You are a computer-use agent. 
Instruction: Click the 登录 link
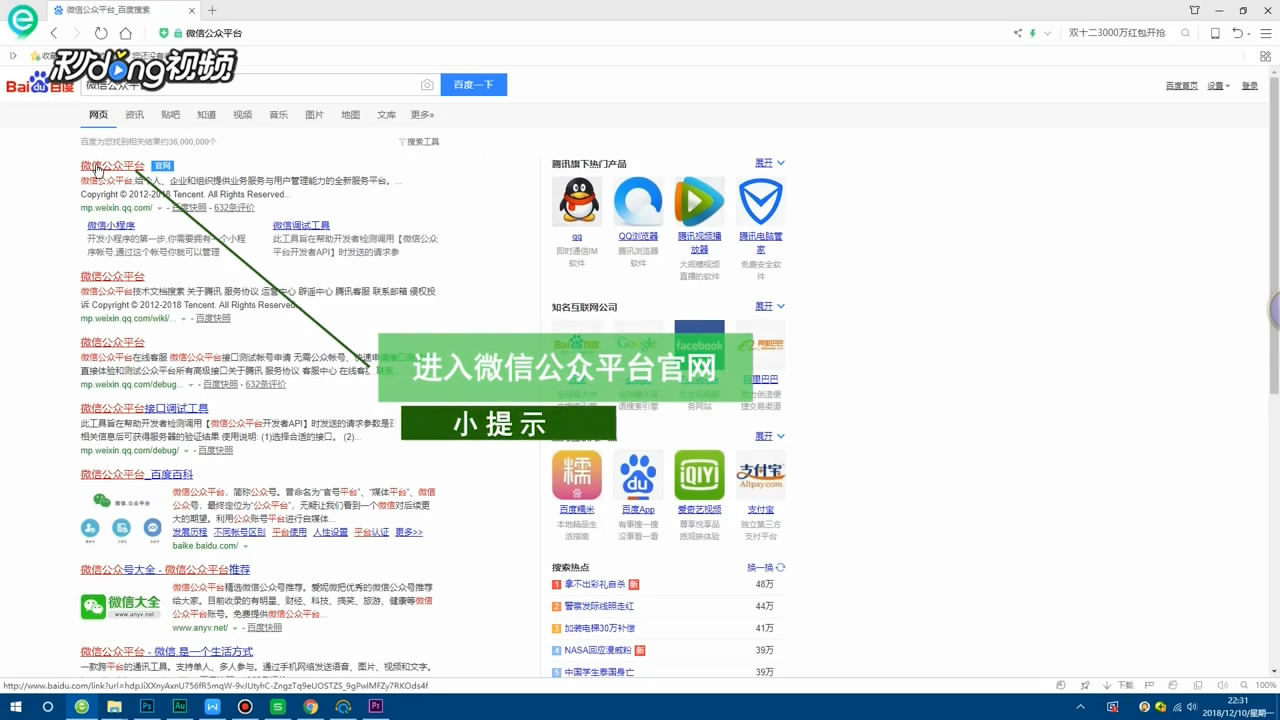click(x=1250, y=86)
